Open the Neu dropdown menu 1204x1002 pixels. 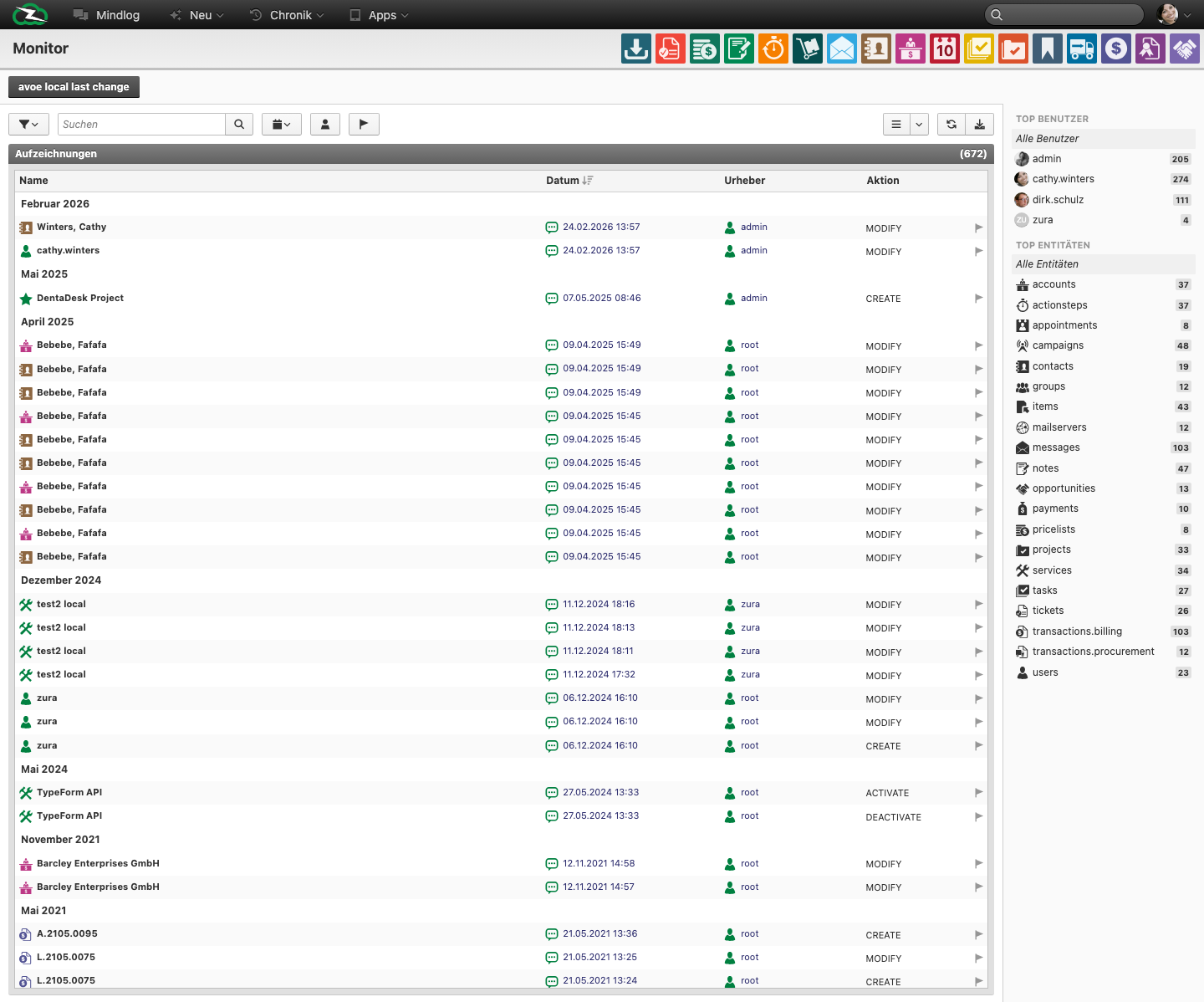[197, 15]
